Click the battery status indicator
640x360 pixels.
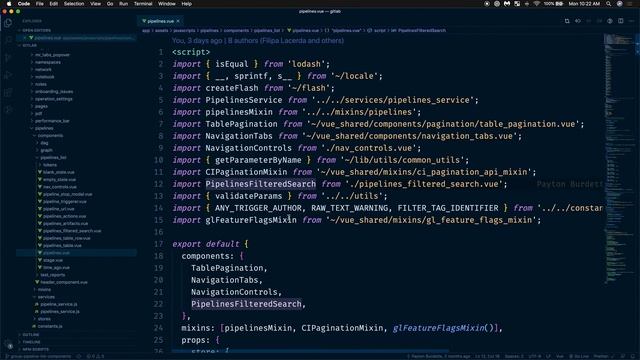tap(554, 4)
